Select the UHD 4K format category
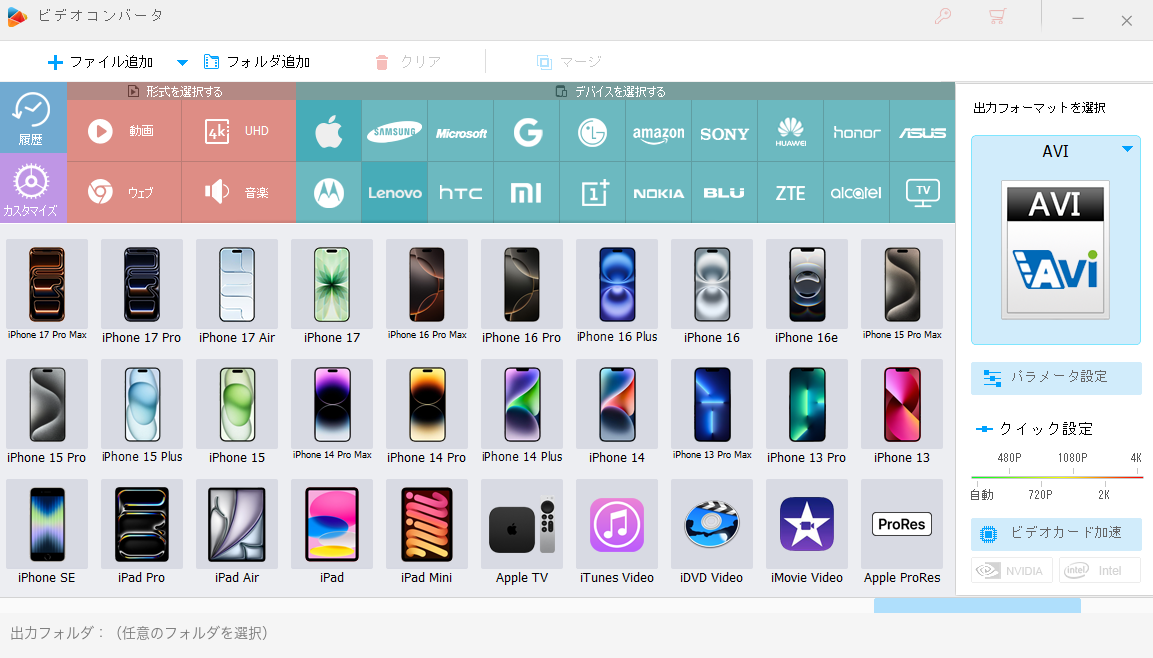The height and width of the screenshot is (658, 1153). 238,131
